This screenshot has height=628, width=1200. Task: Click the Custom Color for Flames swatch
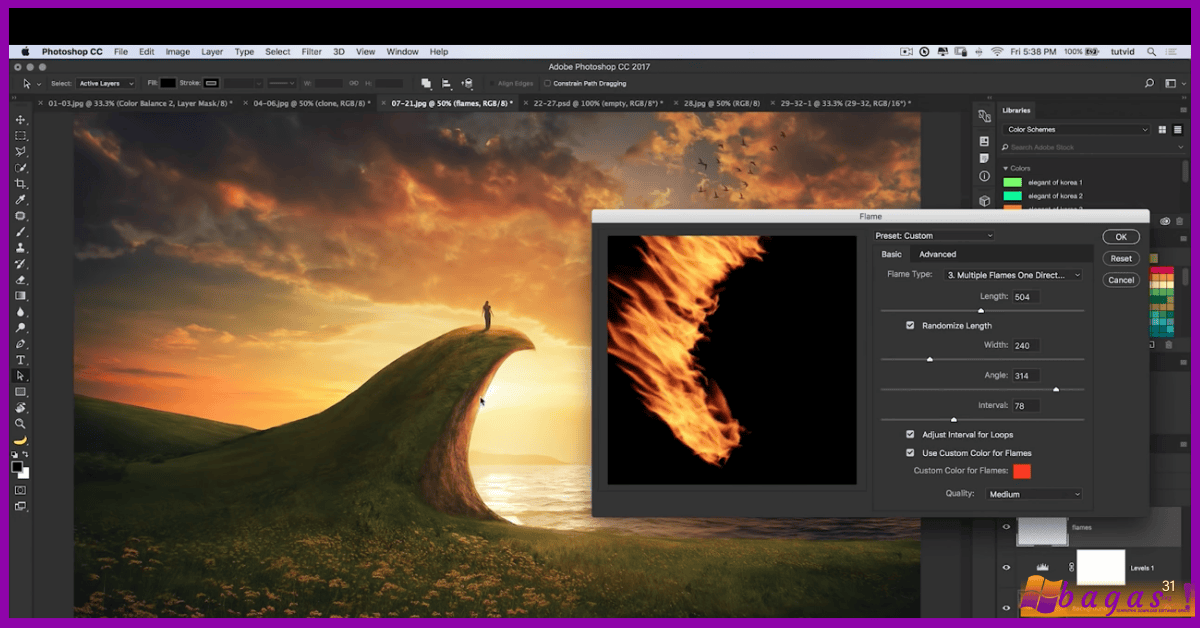[1022, 471]
